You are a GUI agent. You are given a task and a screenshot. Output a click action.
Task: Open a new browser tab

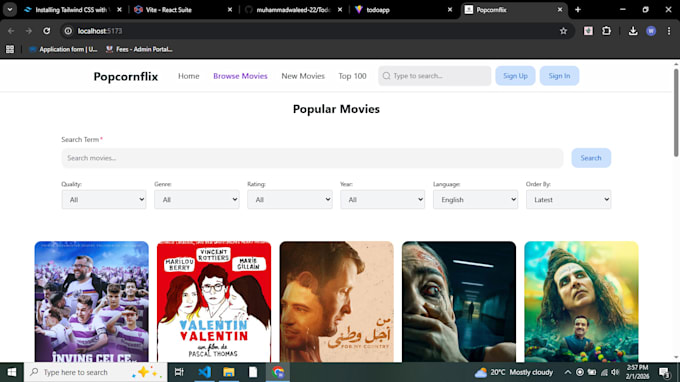(578, 10)
